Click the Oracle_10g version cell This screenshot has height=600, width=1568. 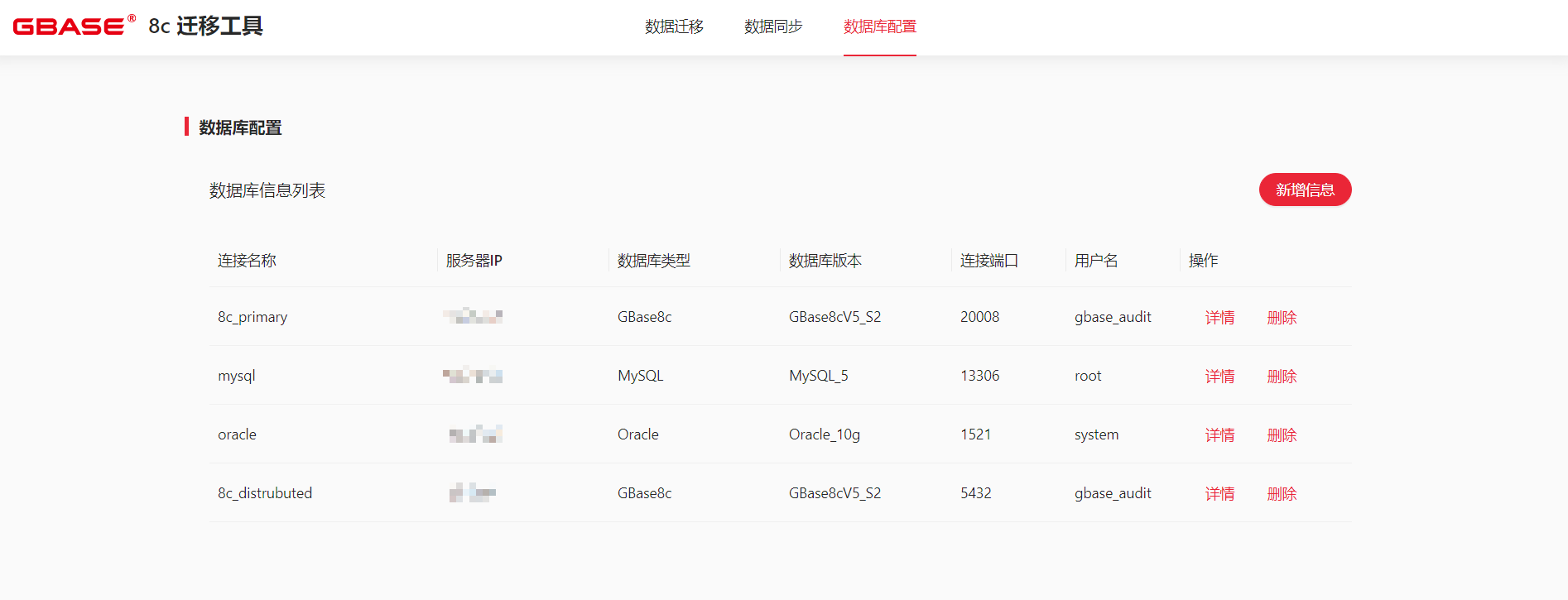(824, 434)
